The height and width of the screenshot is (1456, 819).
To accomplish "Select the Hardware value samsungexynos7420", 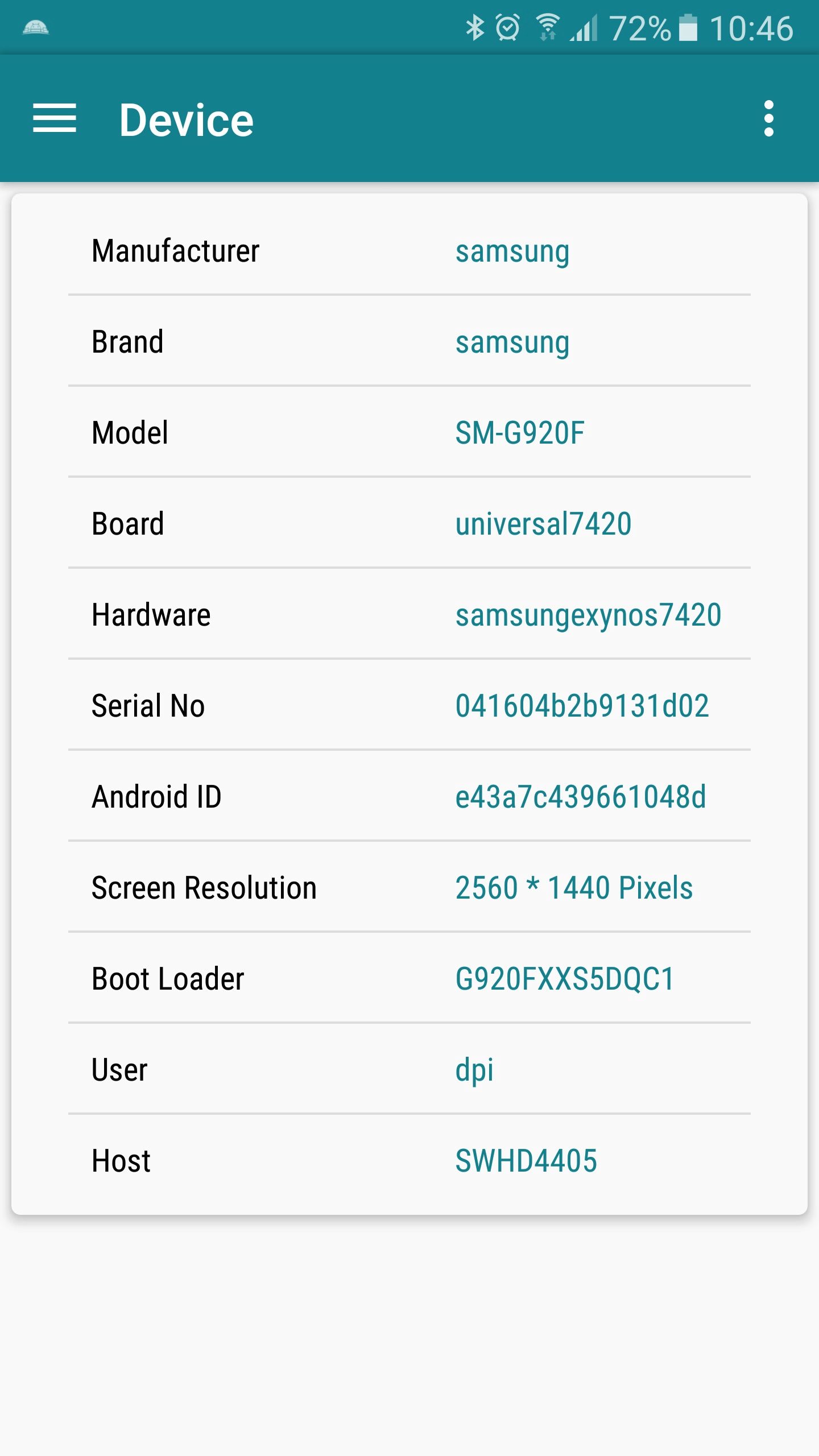I will pos(588,615).
